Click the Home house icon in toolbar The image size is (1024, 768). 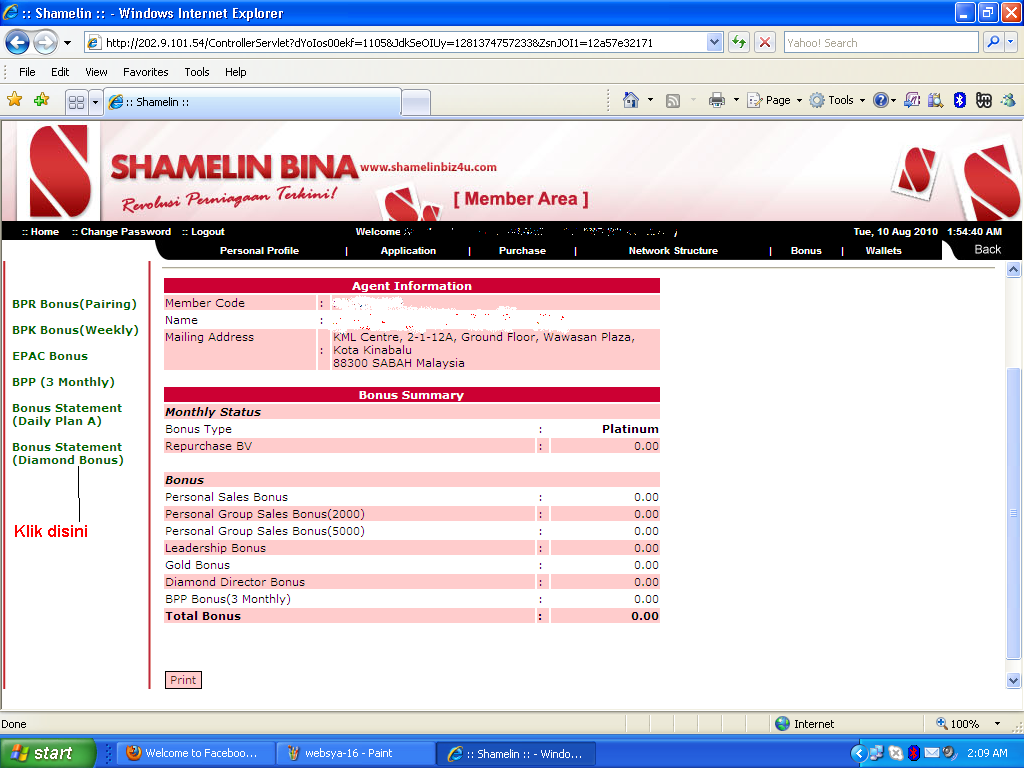(631, 100)
